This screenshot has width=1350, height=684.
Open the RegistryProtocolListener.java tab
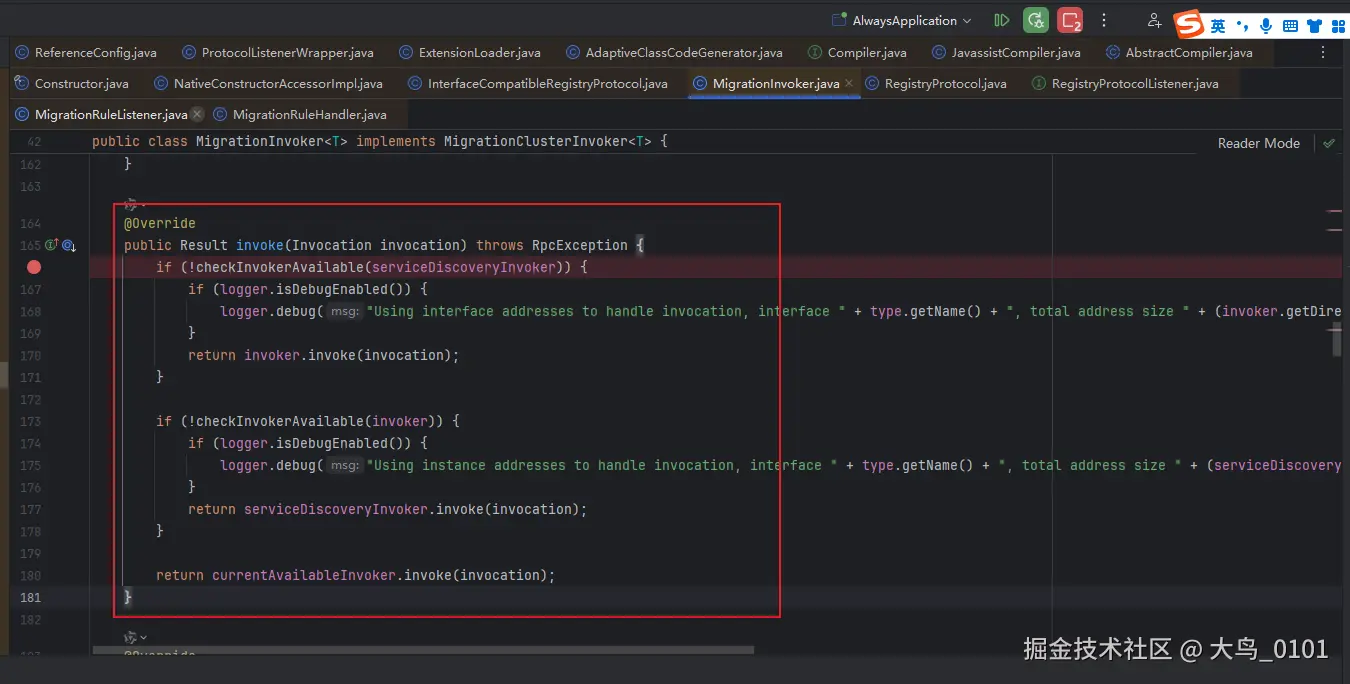[1125, 83]
